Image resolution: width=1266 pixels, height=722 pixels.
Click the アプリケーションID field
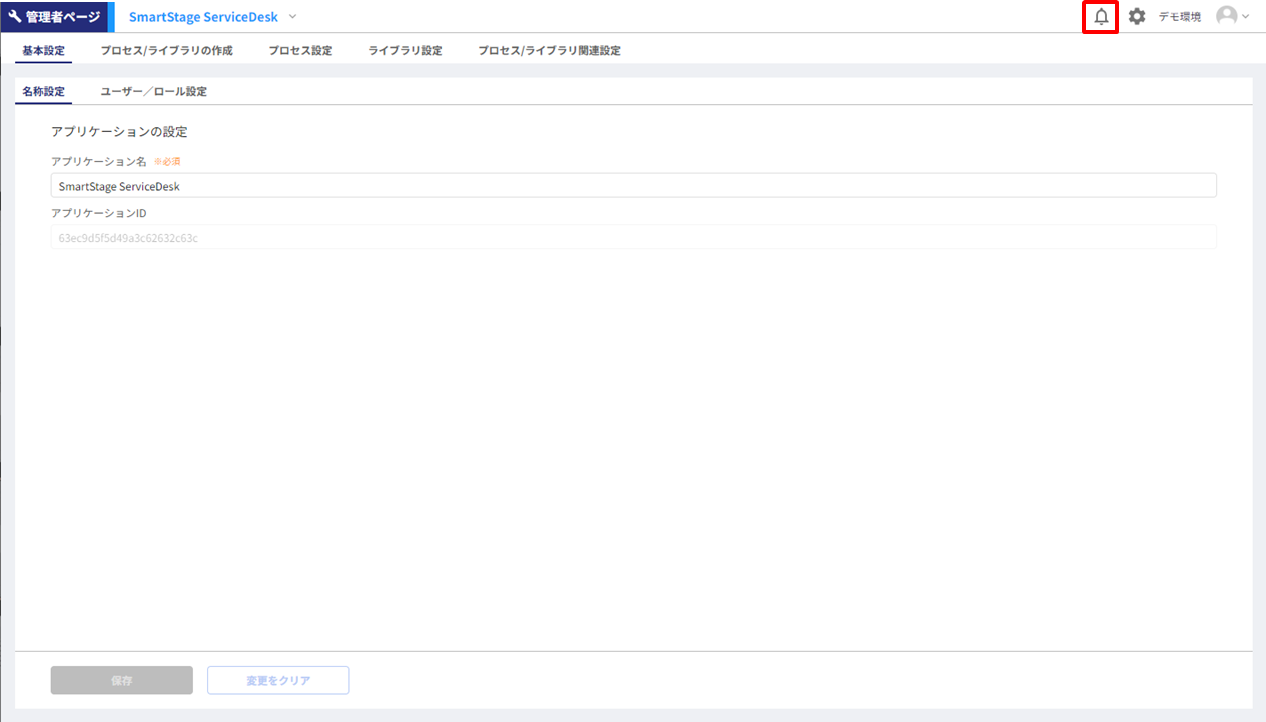(633, 238)
